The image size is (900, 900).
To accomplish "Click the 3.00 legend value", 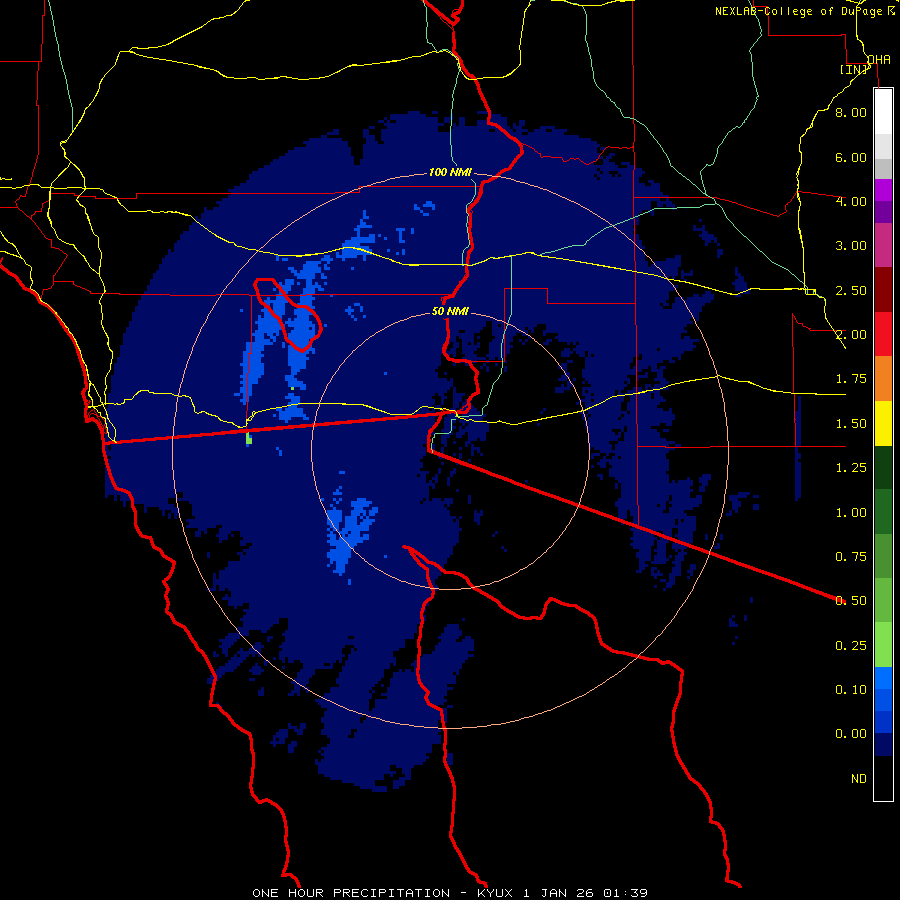I will coord(851,246).
